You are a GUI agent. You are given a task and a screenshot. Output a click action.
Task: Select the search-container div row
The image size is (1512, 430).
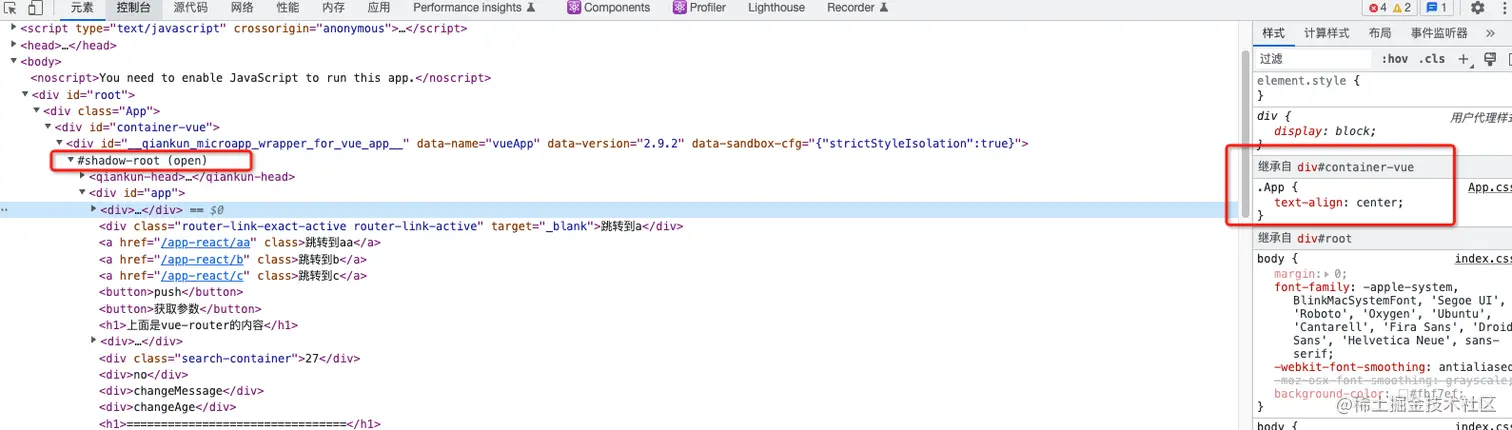point(229,358)
